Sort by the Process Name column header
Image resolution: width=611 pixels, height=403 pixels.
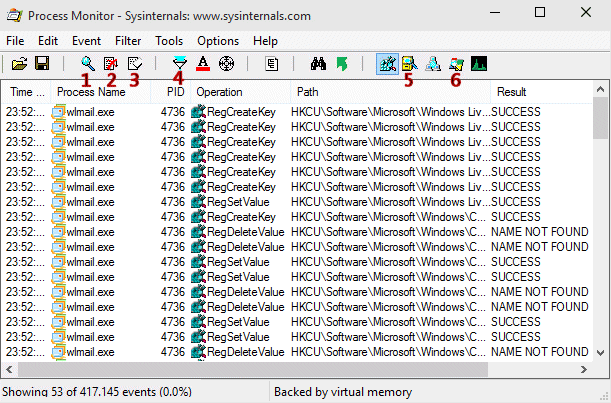click(x=101, y=92)
